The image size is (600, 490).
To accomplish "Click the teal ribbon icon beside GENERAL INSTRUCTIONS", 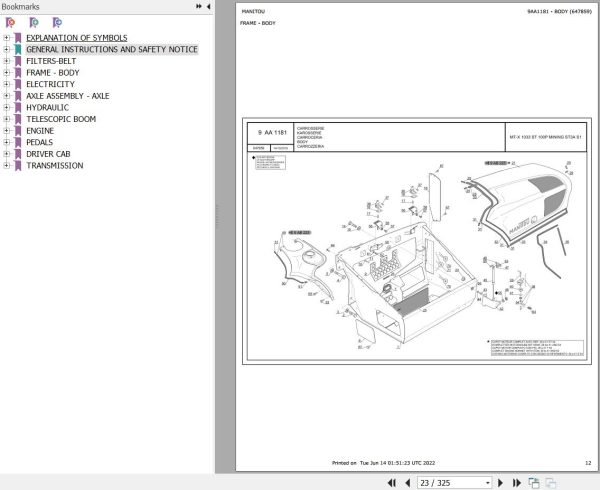I will pos(18,49).
